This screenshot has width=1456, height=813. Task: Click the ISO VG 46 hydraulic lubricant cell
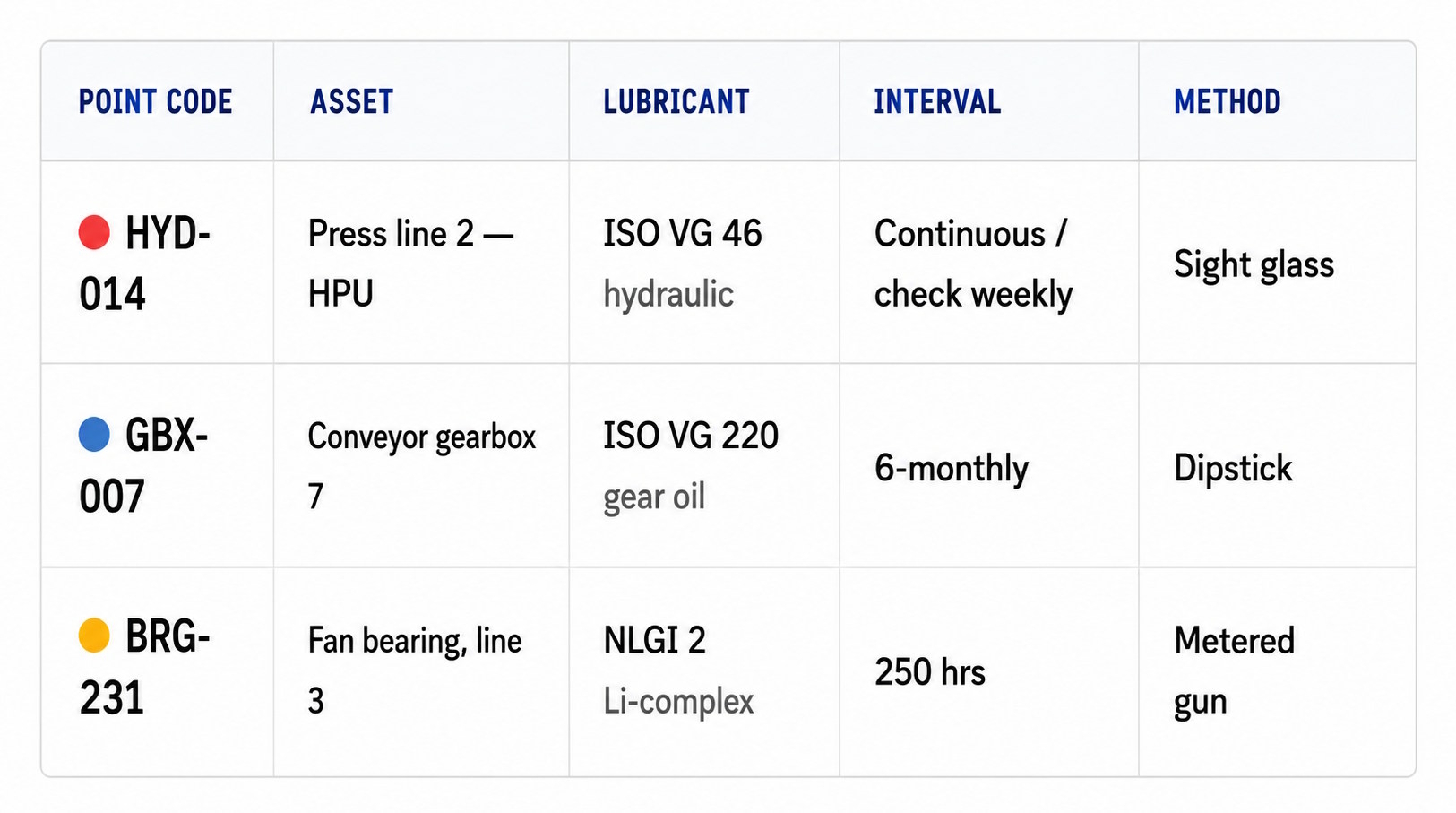click(x=704, y=263)
